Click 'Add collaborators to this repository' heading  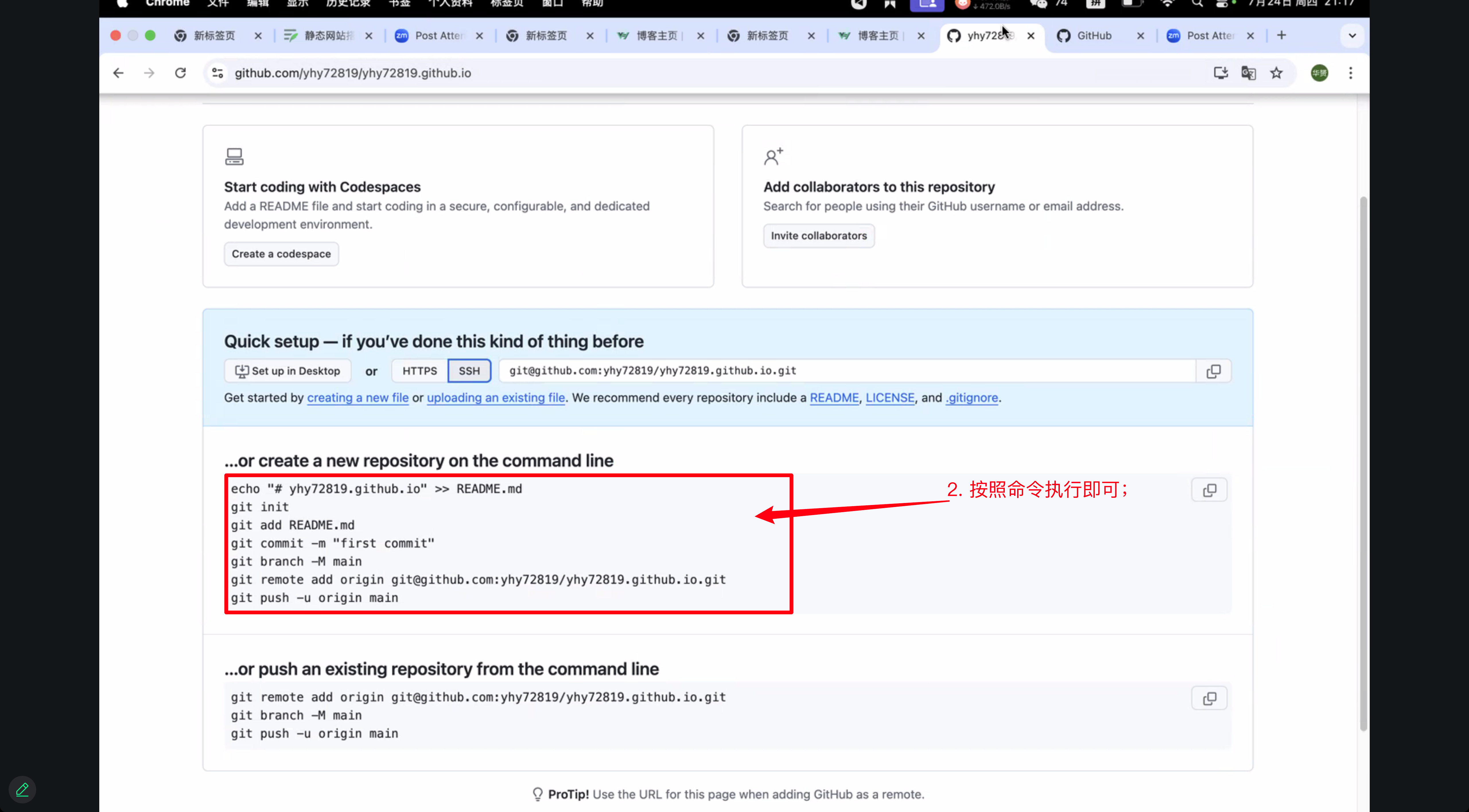pos(879,187)
